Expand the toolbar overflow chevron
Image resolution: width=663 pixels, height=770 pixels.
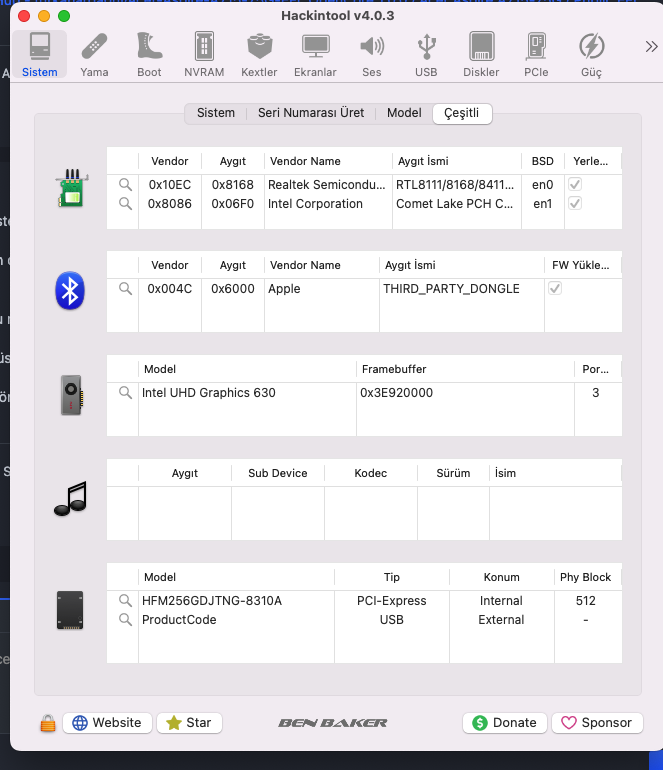click(651, 46)
